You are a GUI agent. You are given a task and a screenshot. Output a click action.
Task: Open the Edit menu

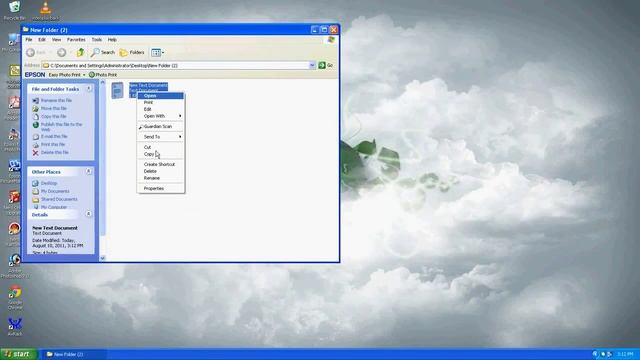(x=42, y=40)
